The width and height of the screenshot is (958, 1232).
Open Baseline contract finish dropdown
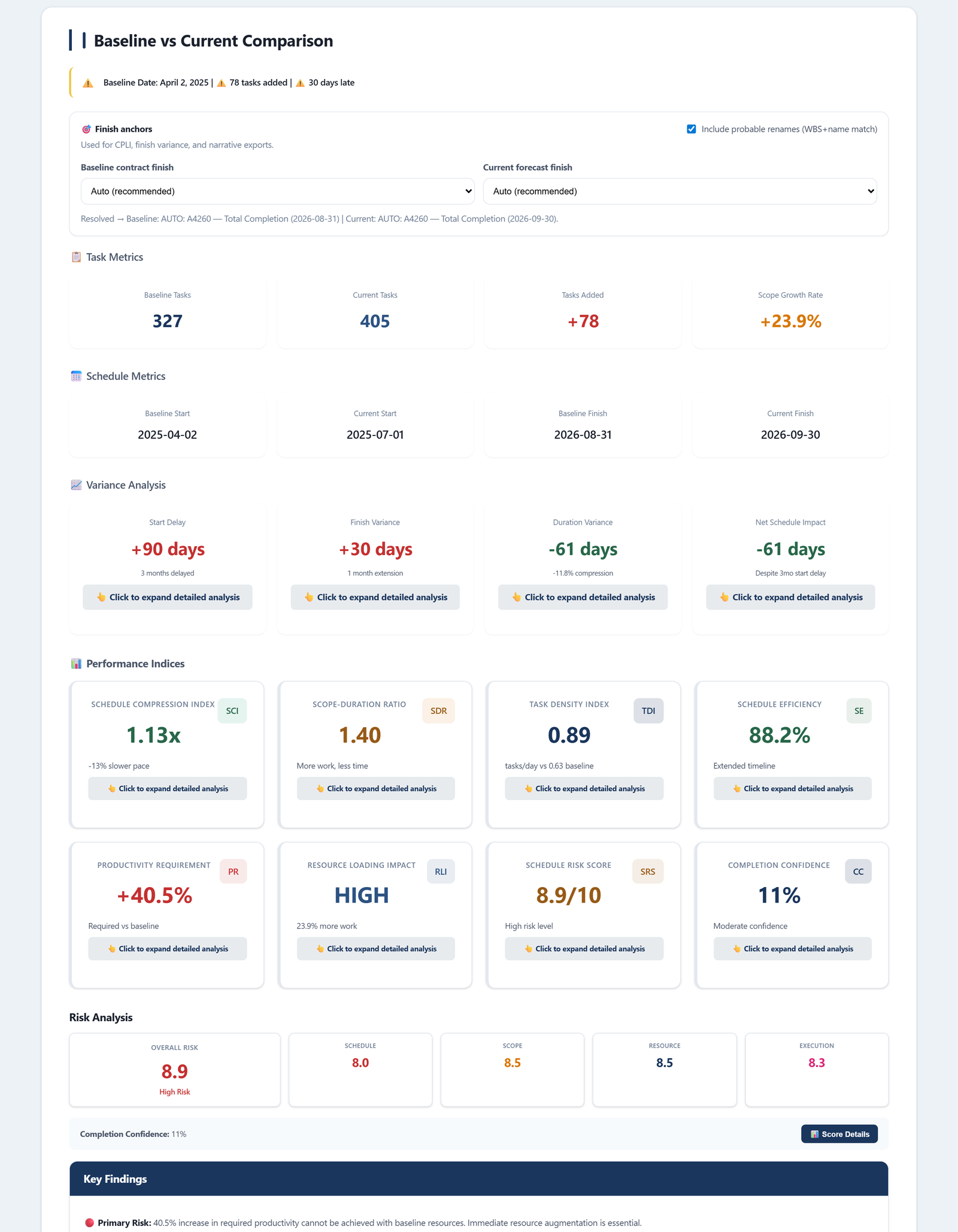point(277,191)
